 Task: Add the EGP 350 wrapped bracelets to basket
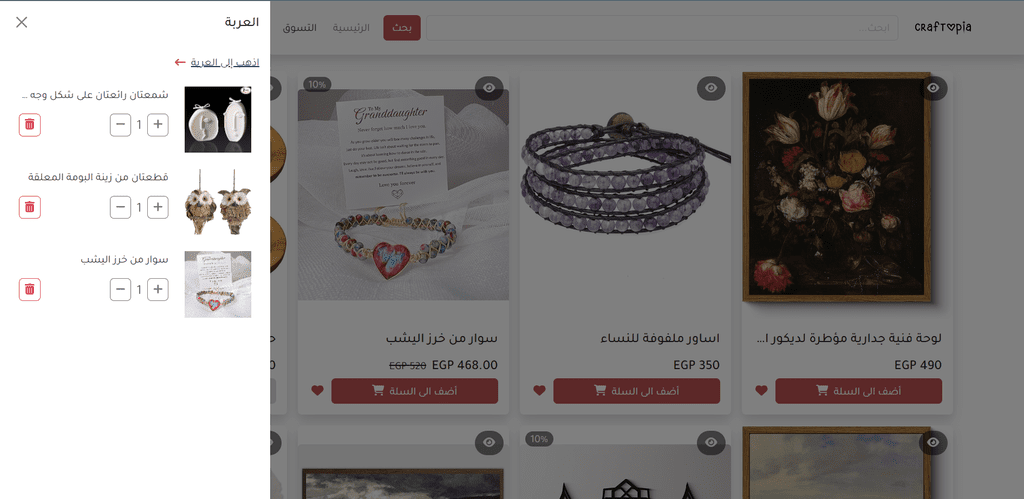pyautogui.click(x=637, y=391)
